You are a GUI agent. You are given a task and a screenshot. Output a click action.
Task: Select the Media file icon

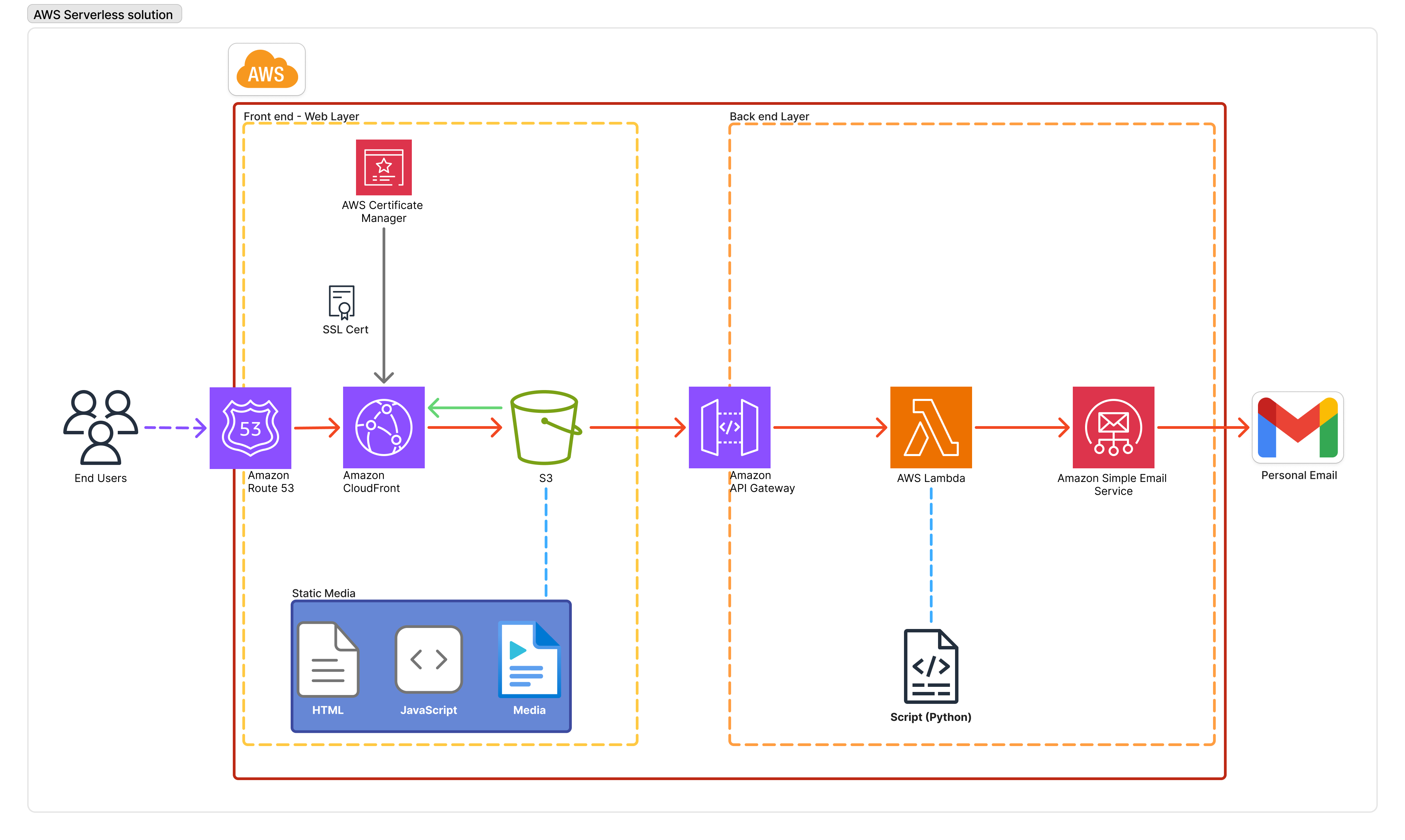[x=529, y=659]
